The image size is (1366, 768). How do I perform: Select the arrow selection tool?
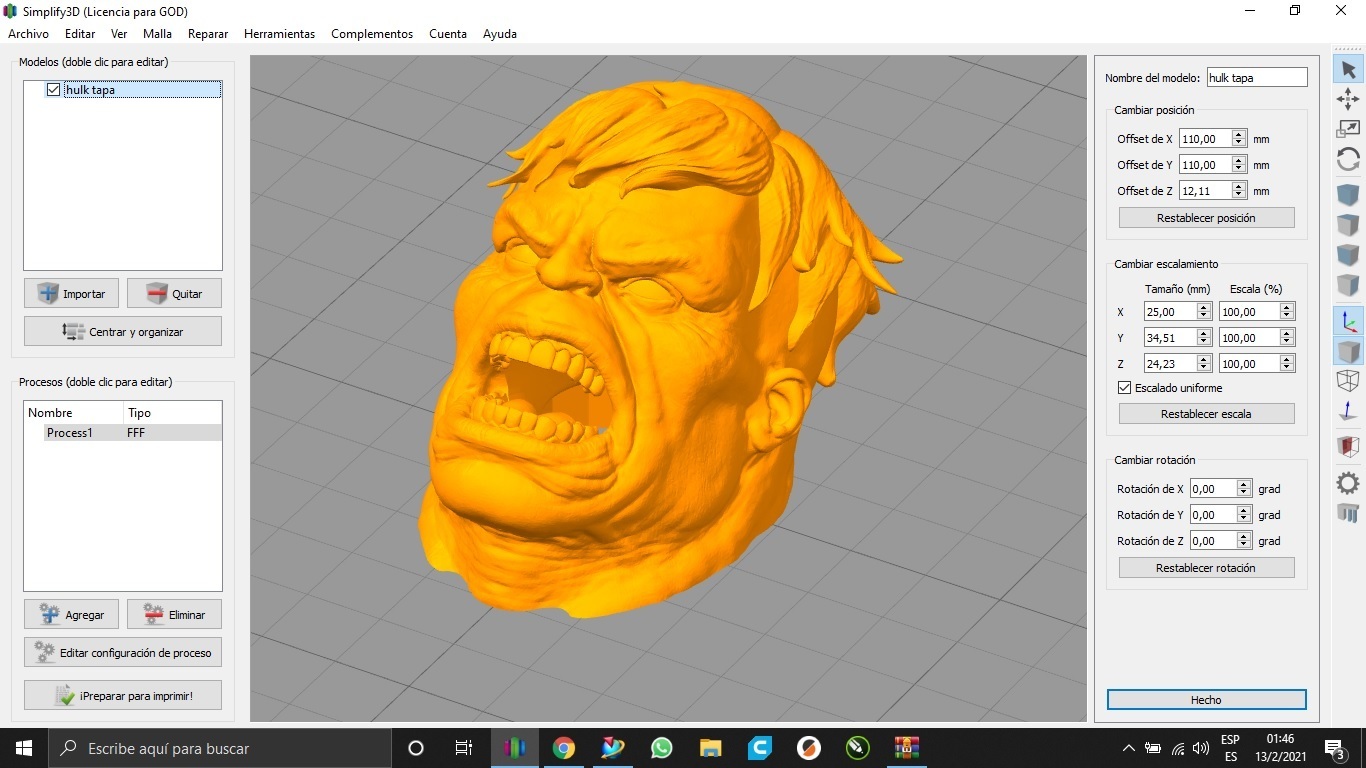coord(1347,70)
